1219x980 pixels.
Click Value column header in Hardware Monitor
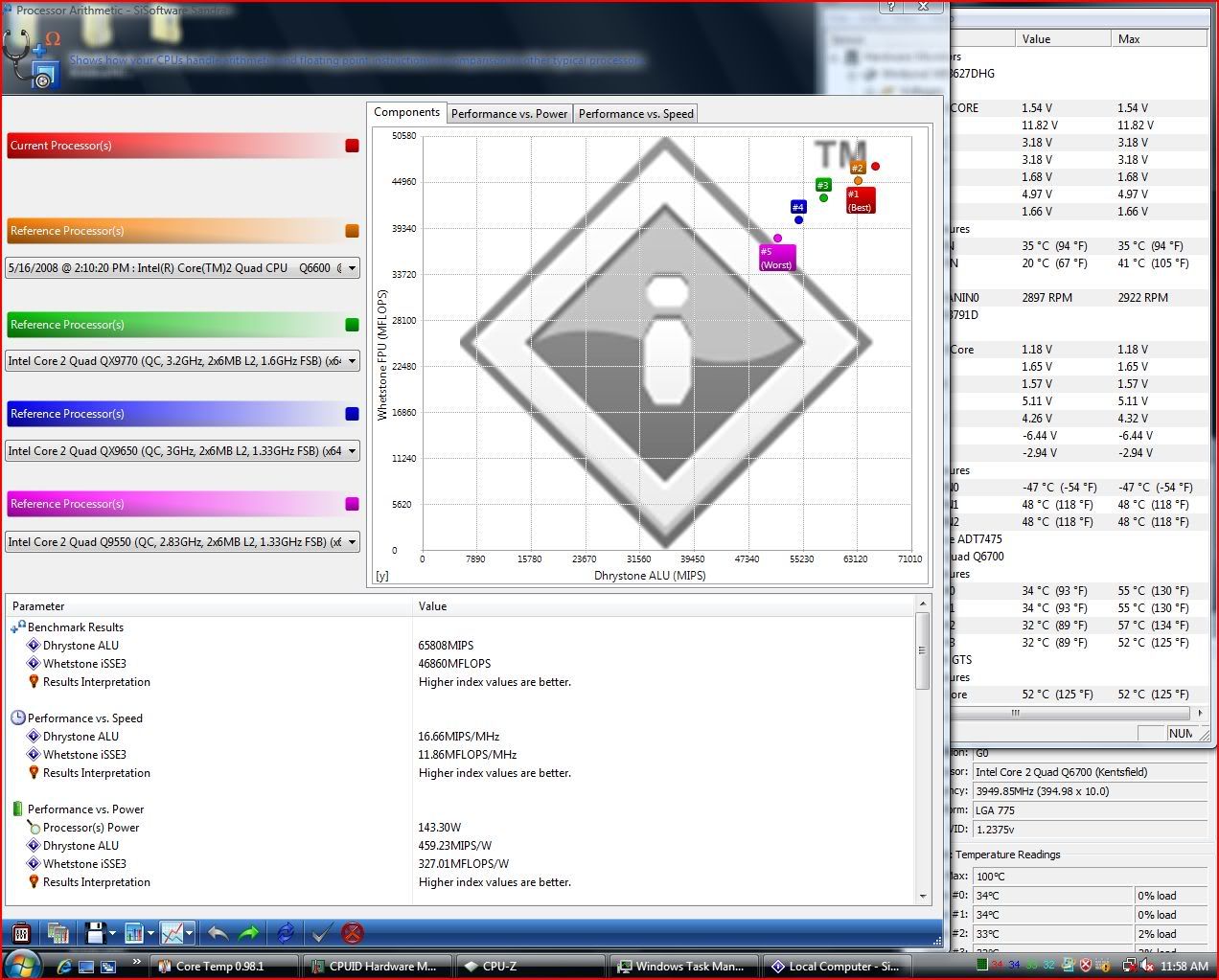[x=1062, y=38]
